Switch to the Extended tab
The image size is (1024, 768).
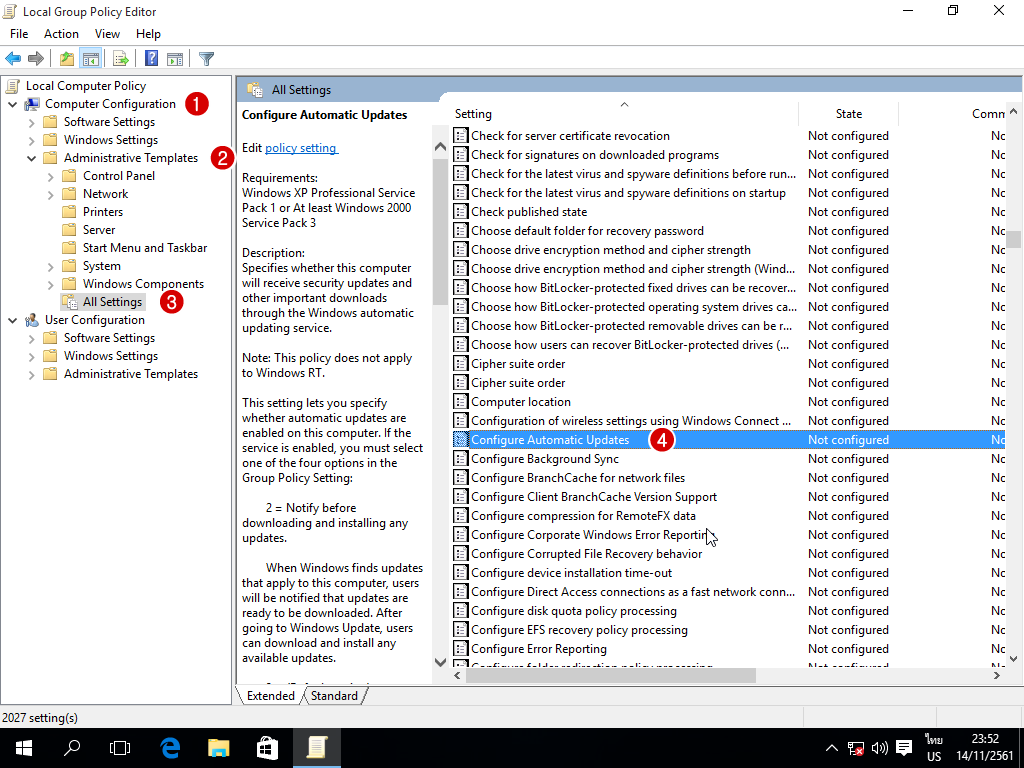coord(270,696)
